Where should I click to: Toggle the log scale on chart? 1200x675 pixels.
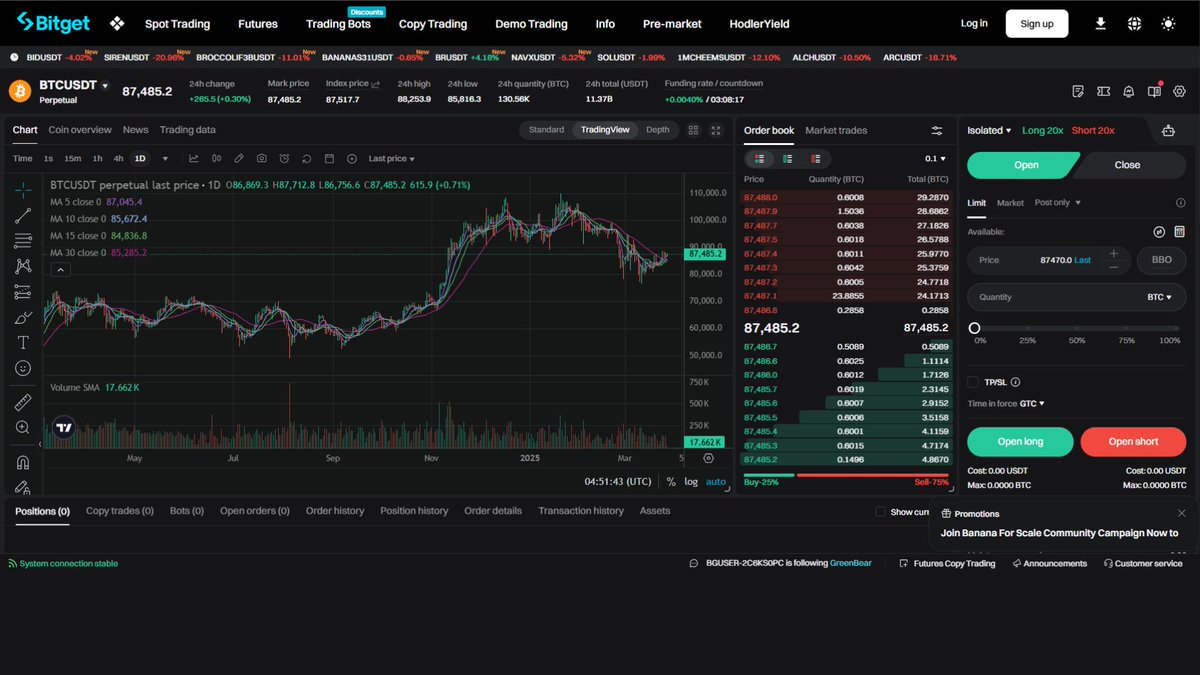(x=691, y=481)
